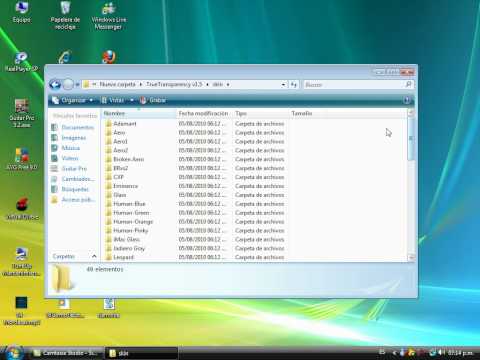Click the Documentos favorite link icon
The height and width of the screenshot is (360, 480).
pyautogui.click(x=54, y=127)
